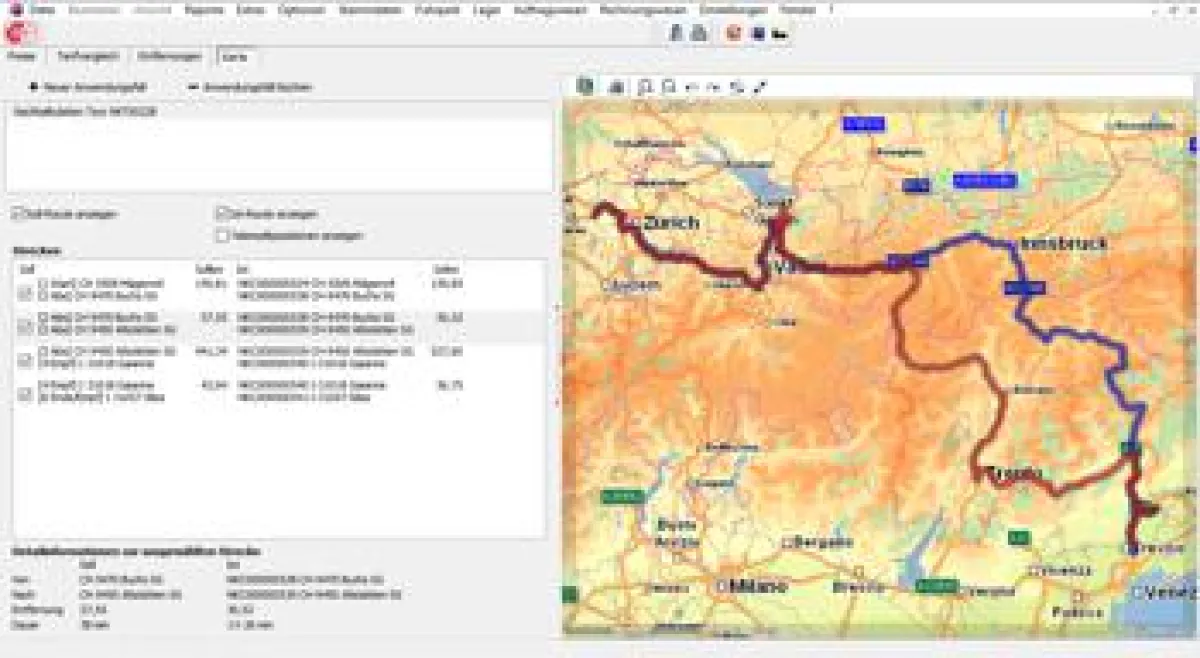The image size is (1200, 658).
Task: Click the forward navigation arrow on map toolbar
Action: pyautogui.click(x=715, y=86)
